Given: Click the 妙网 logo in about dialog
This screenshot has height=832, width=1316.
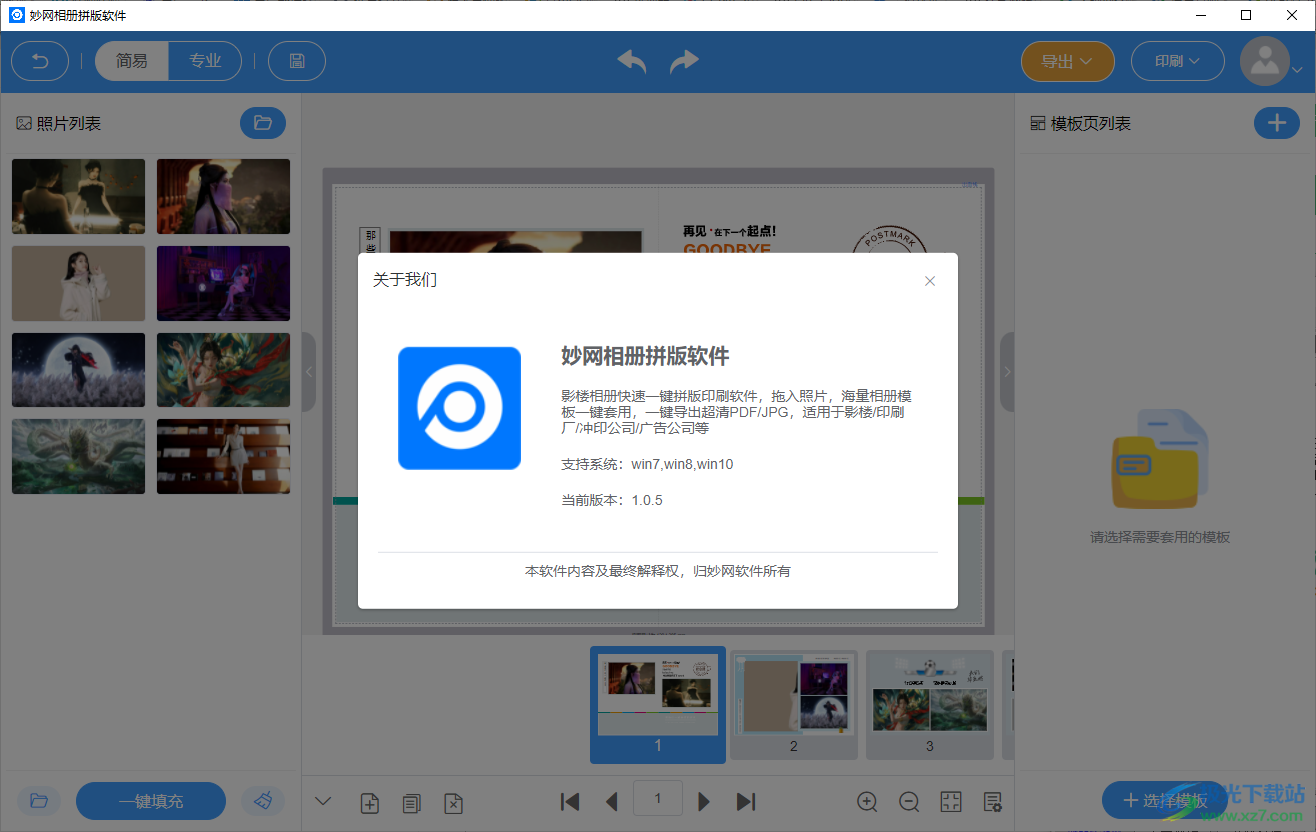Looking at the screenshot, I should click(x=459, y=408).
